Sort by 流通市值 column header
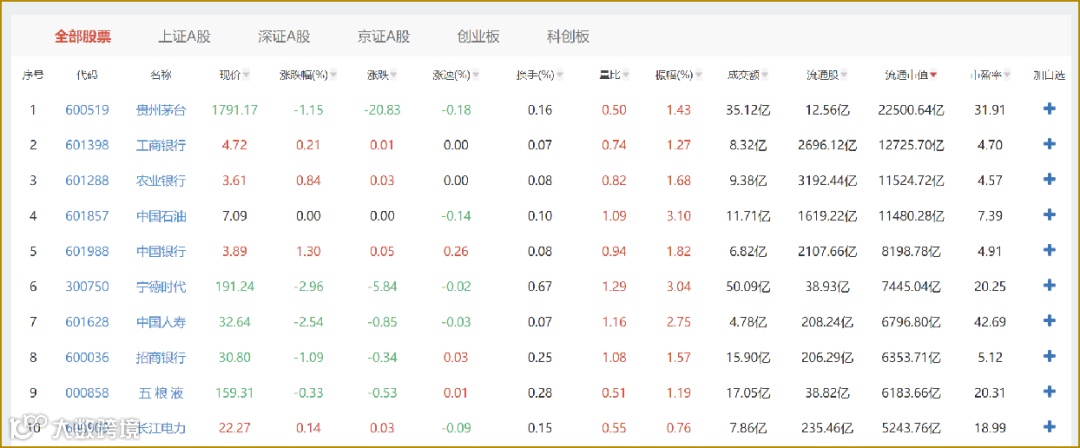The width and height of the screenshot is (1080, 448). 911,75
